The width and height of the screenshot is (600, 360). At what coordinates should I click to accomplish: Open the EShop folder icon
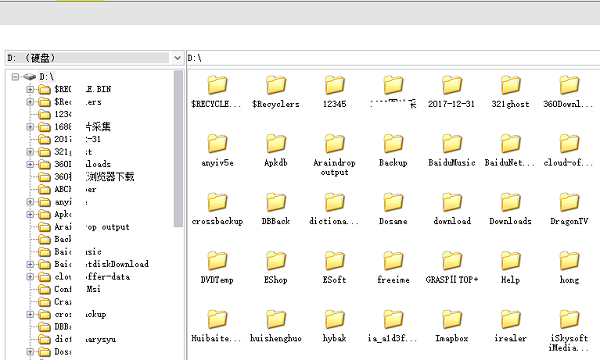276,260
